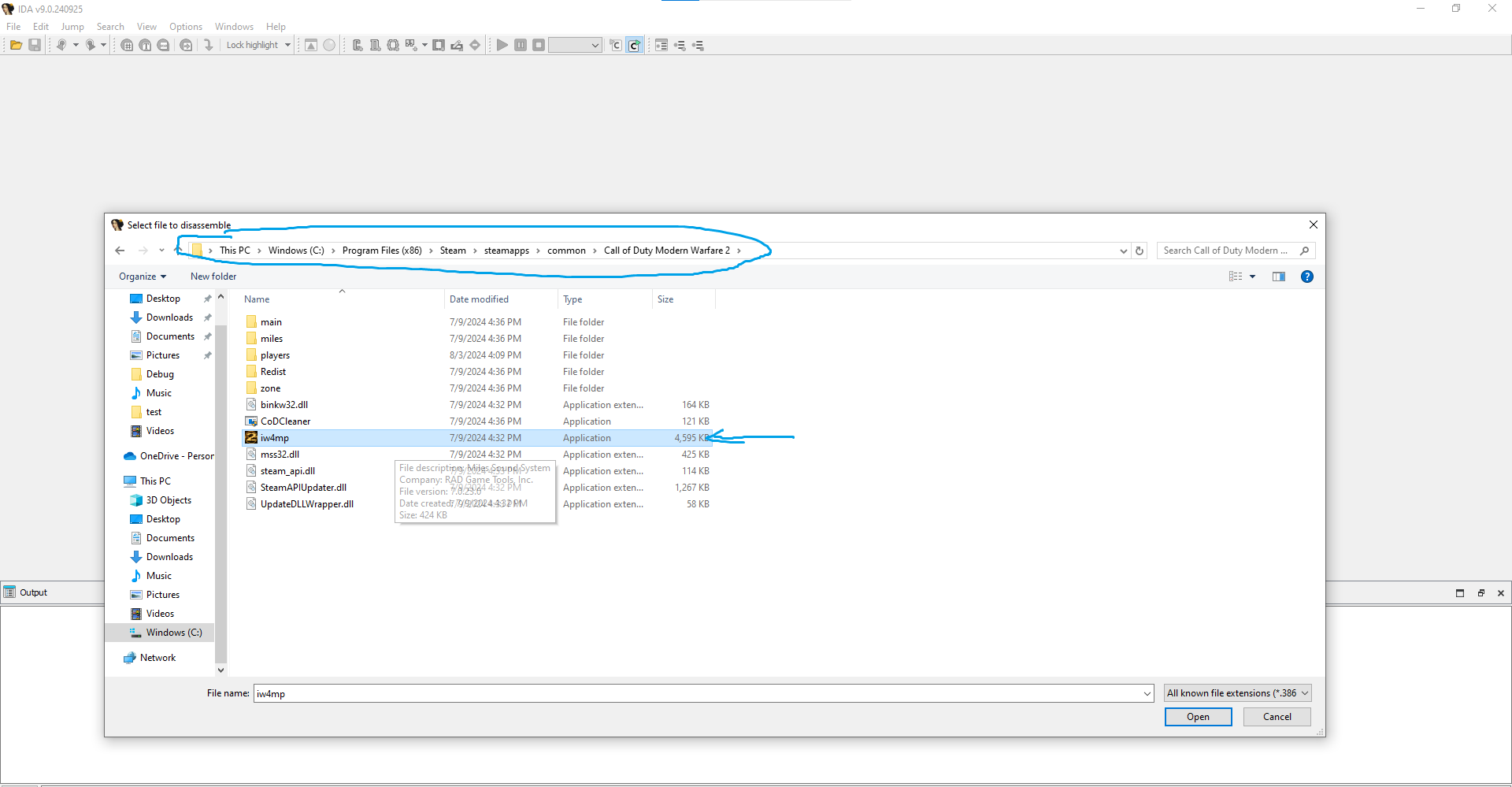Screen dimensions: 1512x787
Task: Open the All known file extensions dropdown
Action: (1238, 693)
